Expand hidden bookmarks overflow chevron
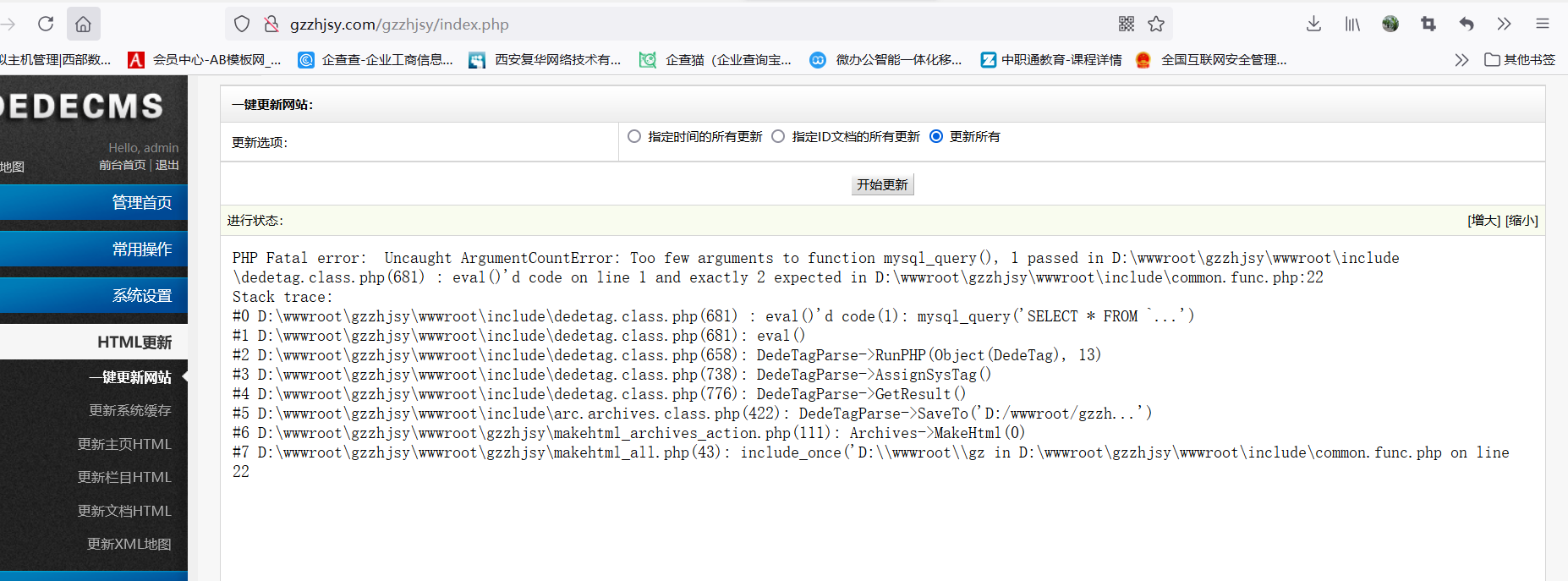Screen dimensions: 1568x581 pyautogui.click(x=1461, y=60)
